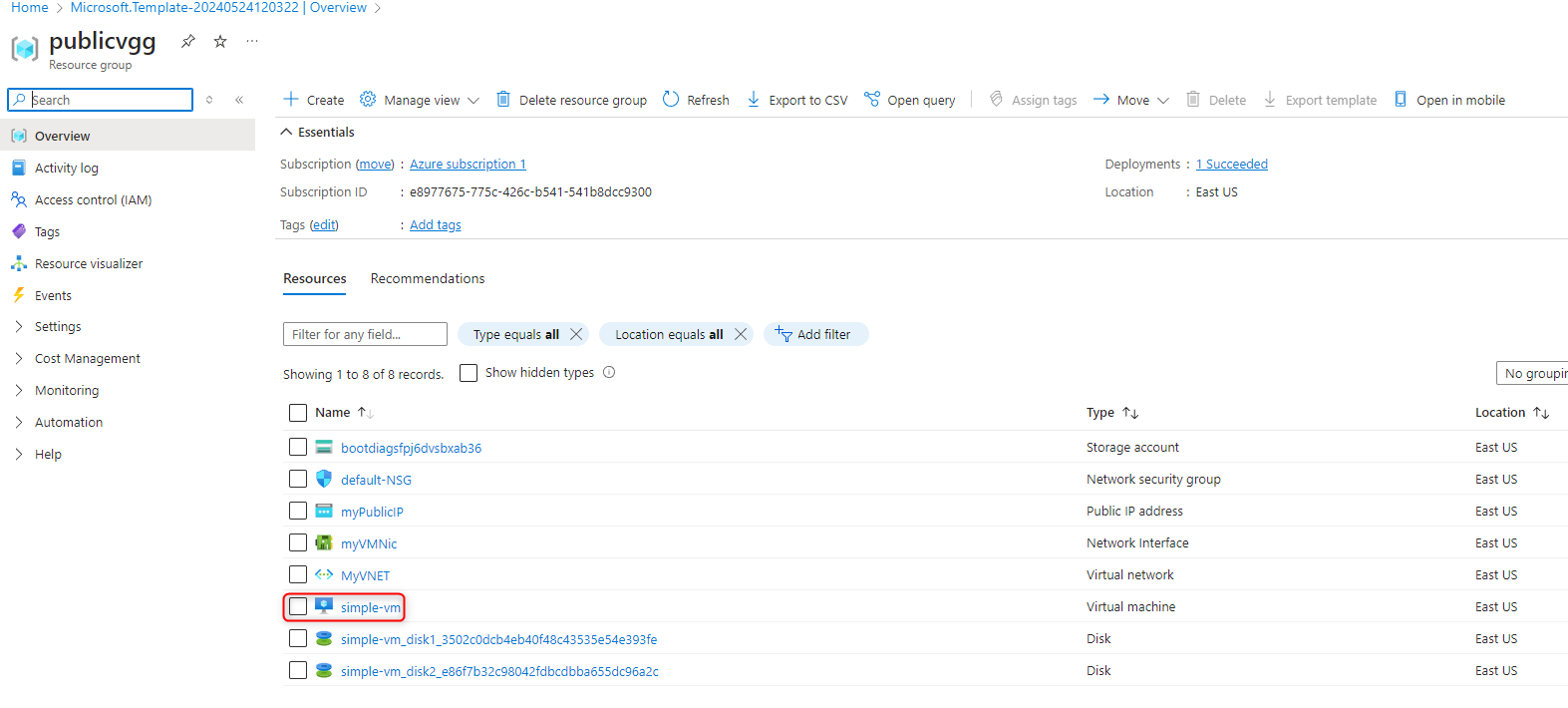Click the Events lightning bolt icon
The image size is (1568, 708).
[x=19, y=295]
